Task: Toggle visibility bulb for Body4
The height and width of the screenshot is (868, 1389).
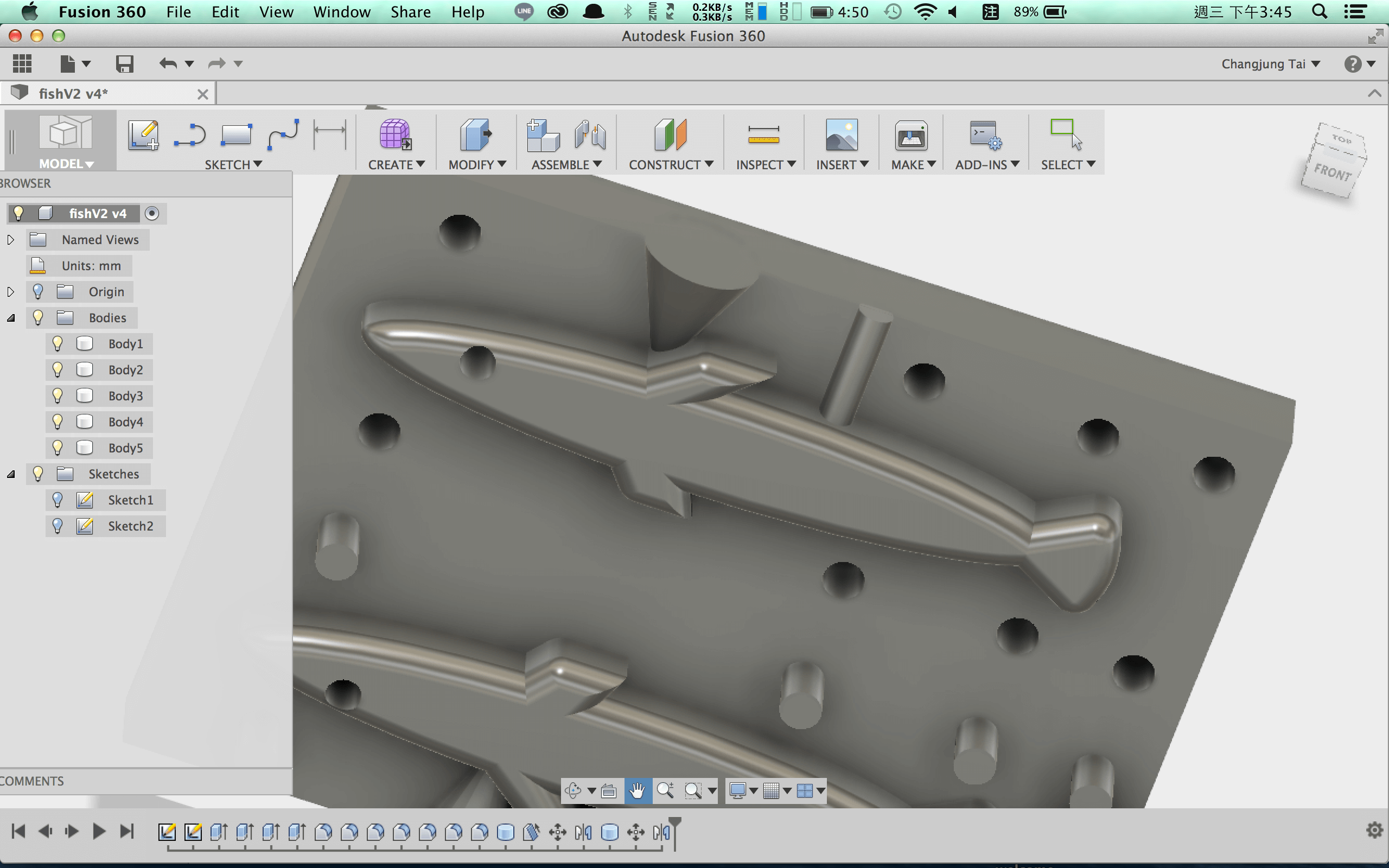Action: point(58,422)
